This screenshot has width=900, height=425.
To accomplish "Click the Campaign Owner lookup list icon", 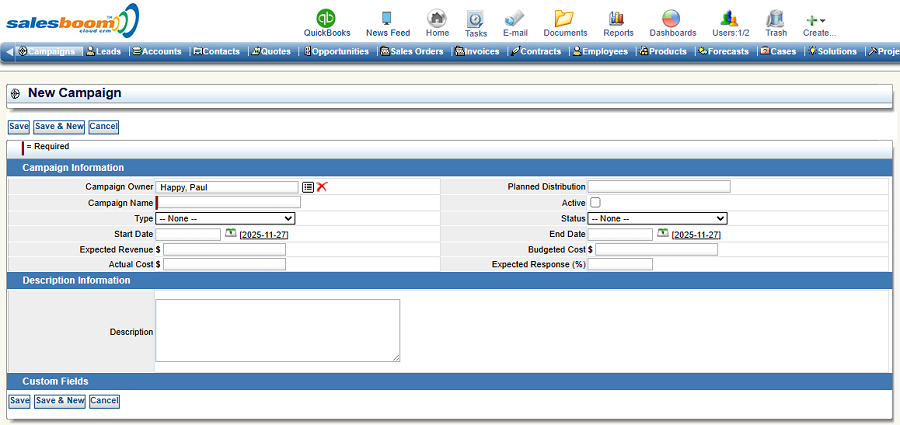I will coord(308,187).
